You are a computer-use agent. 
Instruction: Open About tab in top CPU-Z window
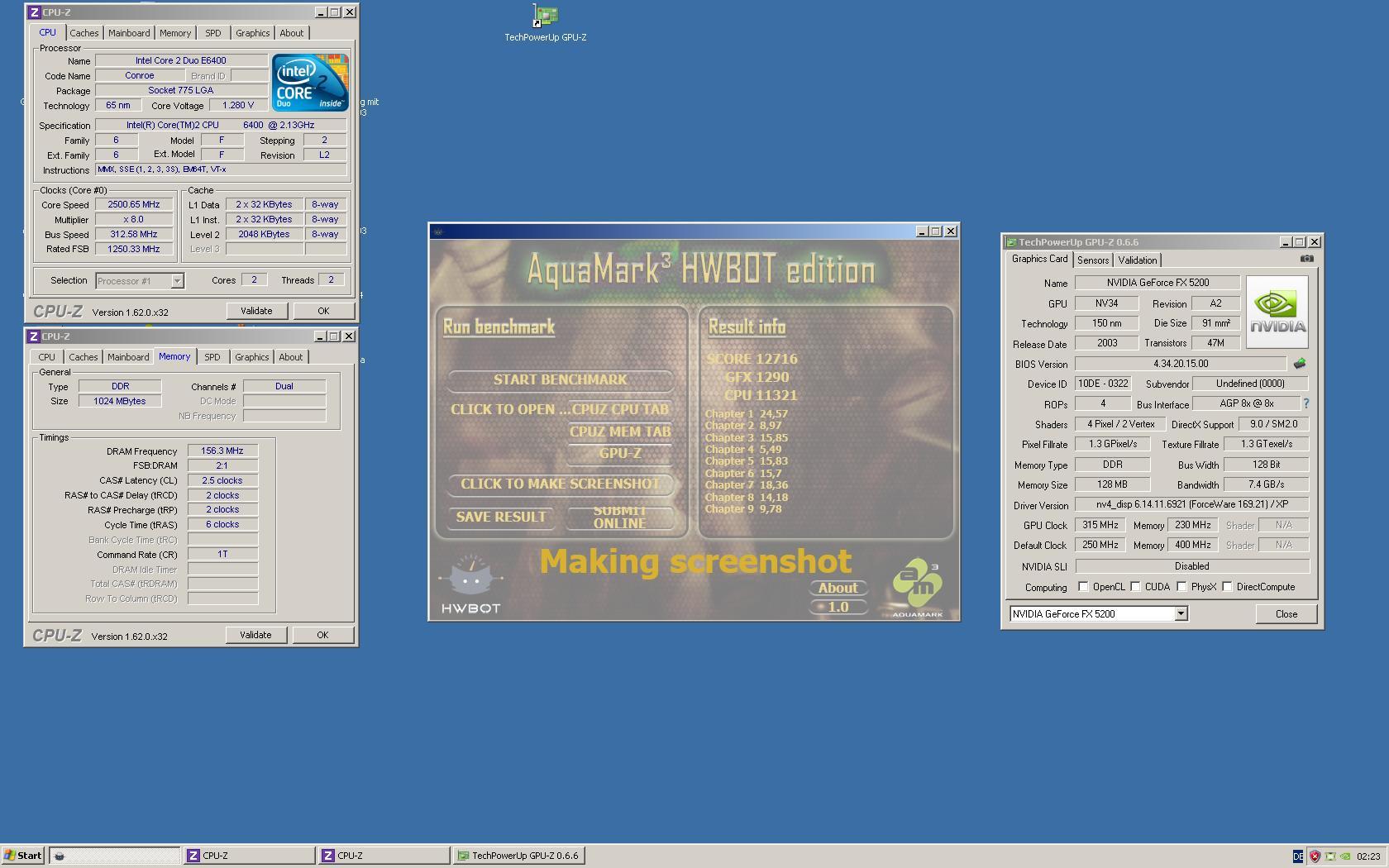click(291, 33)
